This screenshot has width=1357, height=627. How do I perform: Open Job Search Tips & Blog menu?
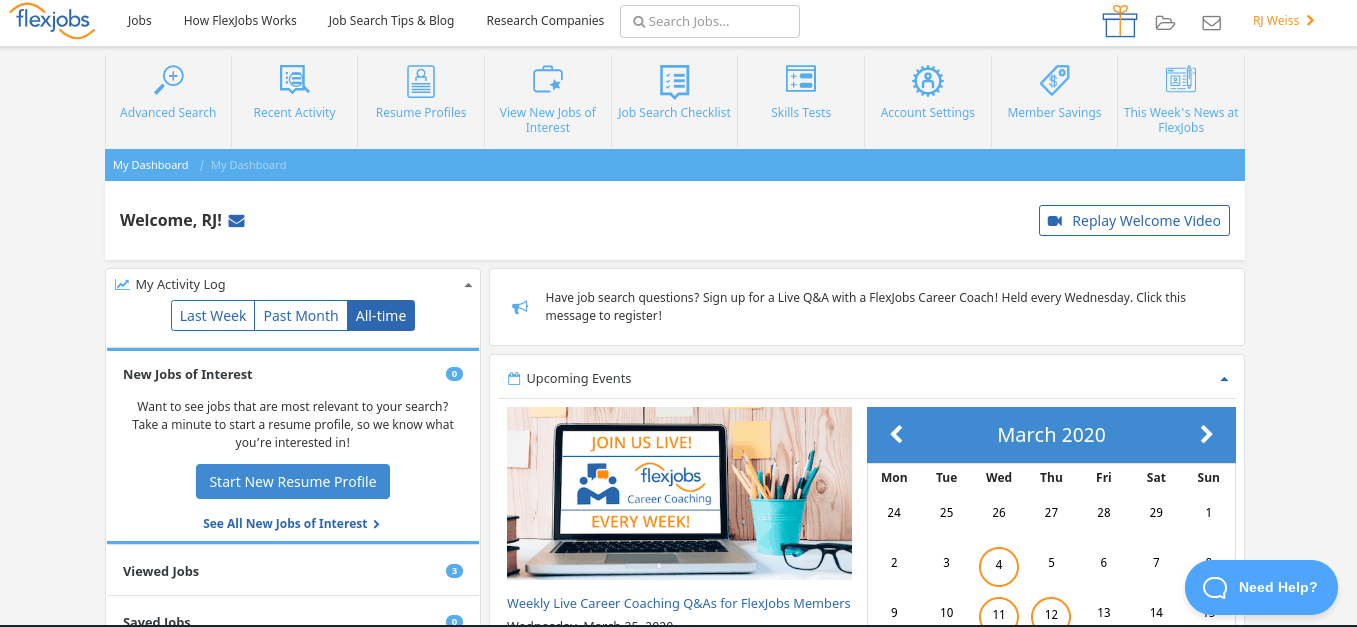coord(391,21)
